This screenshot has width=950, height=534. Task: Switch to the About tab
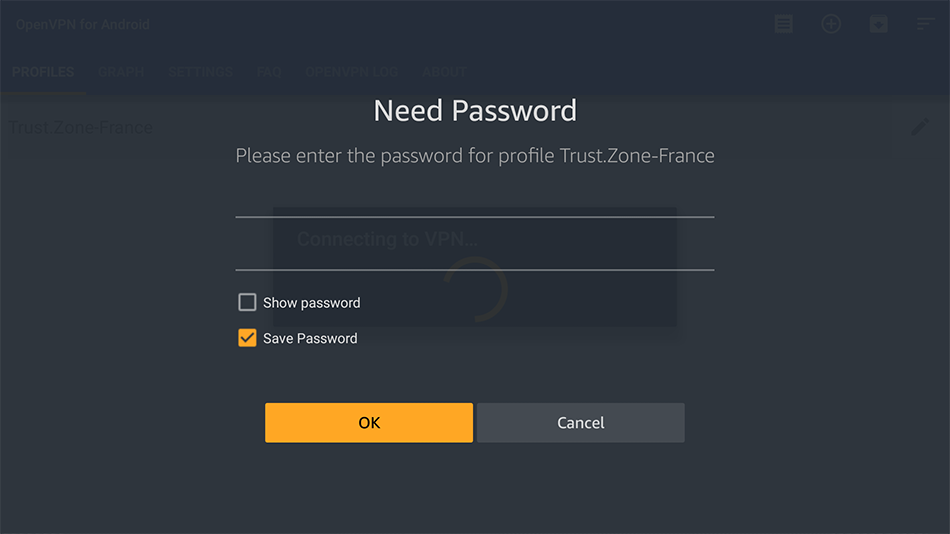tap(444, 72)
